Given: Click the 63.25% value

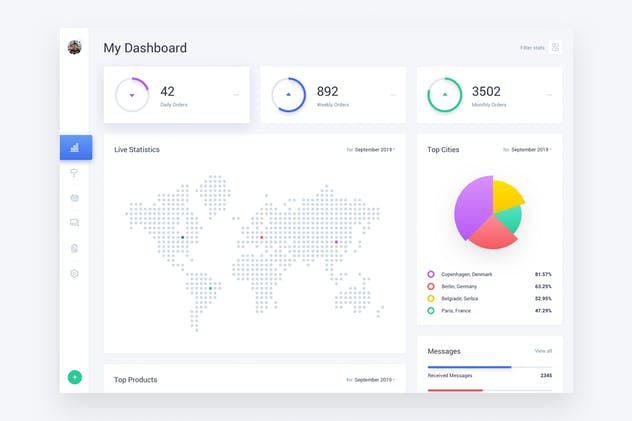Looking at the screenshot, I should [543, 286].
